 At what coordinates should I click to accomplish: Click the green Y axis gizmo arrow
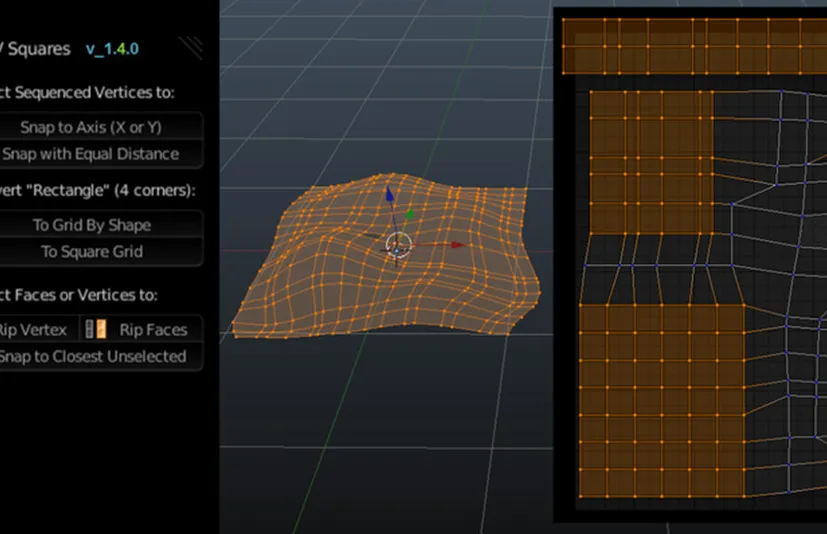tap(410, 214)
